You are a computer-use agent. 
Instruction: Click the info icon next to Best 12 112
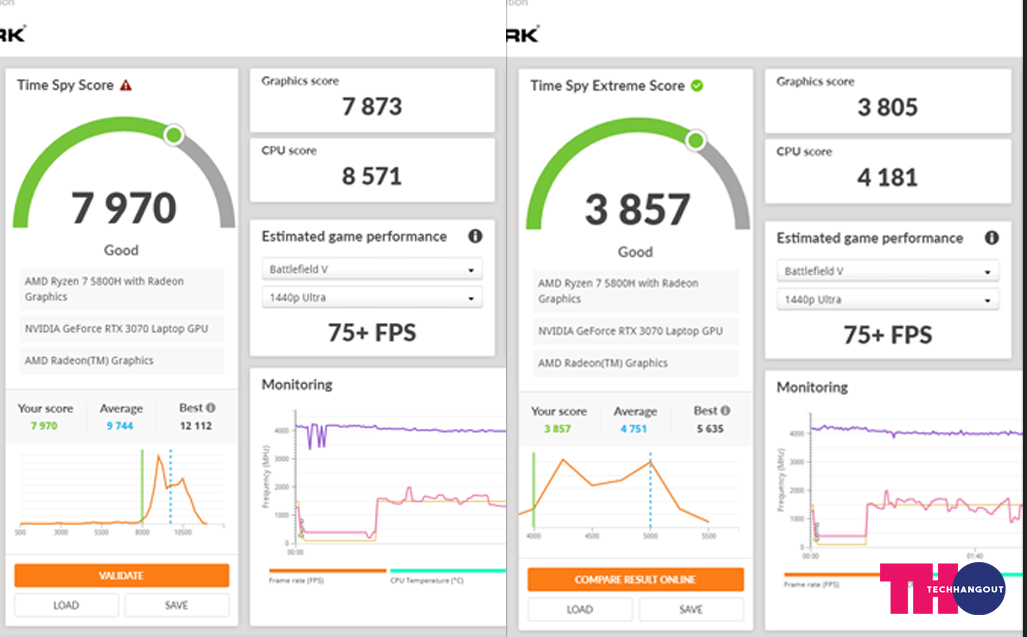(211, 407)
